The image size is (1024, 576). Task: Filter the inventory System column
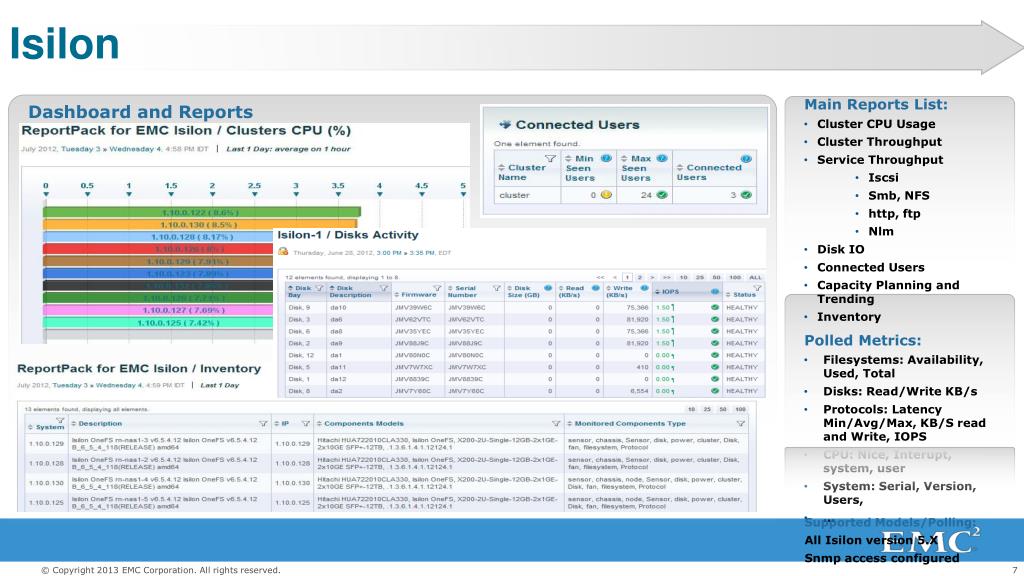pyautogui.click(x=59, y=420)
